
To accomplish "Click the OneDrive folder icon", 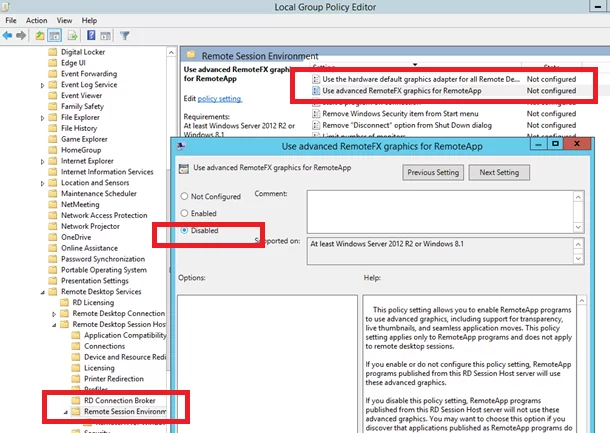I will click(x=53, y=237).
